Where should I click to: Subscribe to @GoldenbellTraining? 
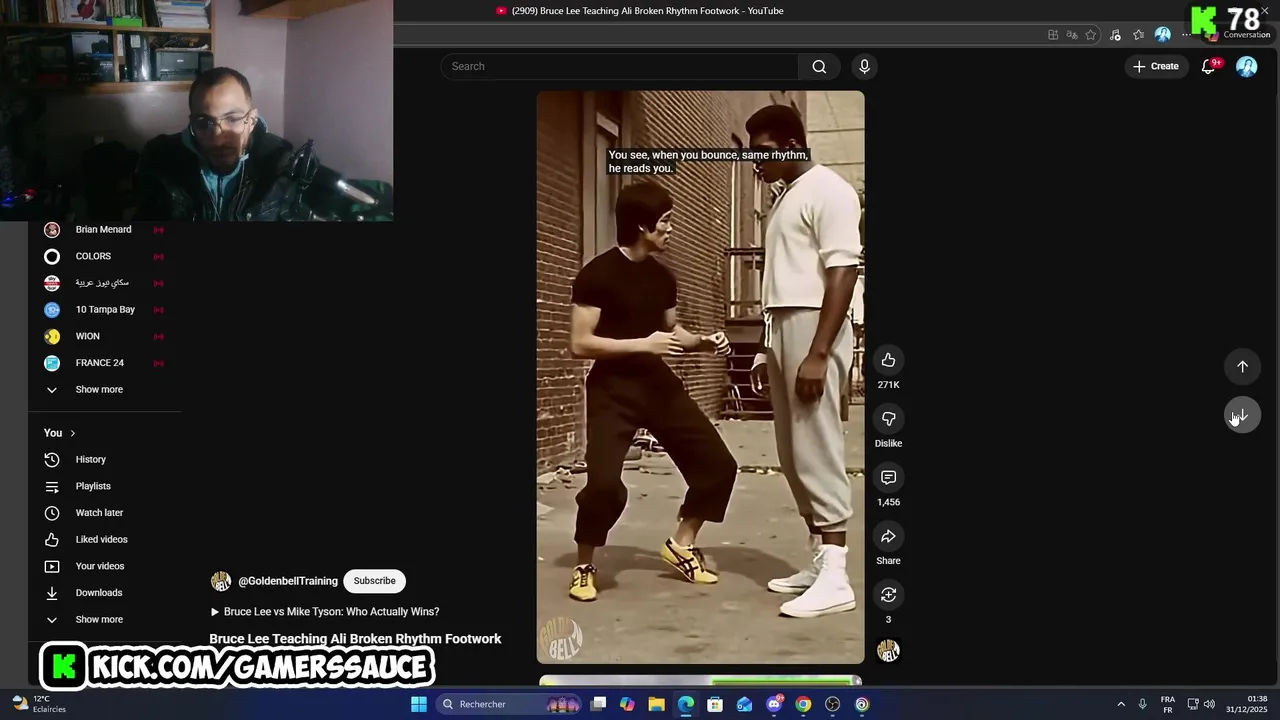click(374, 581)
